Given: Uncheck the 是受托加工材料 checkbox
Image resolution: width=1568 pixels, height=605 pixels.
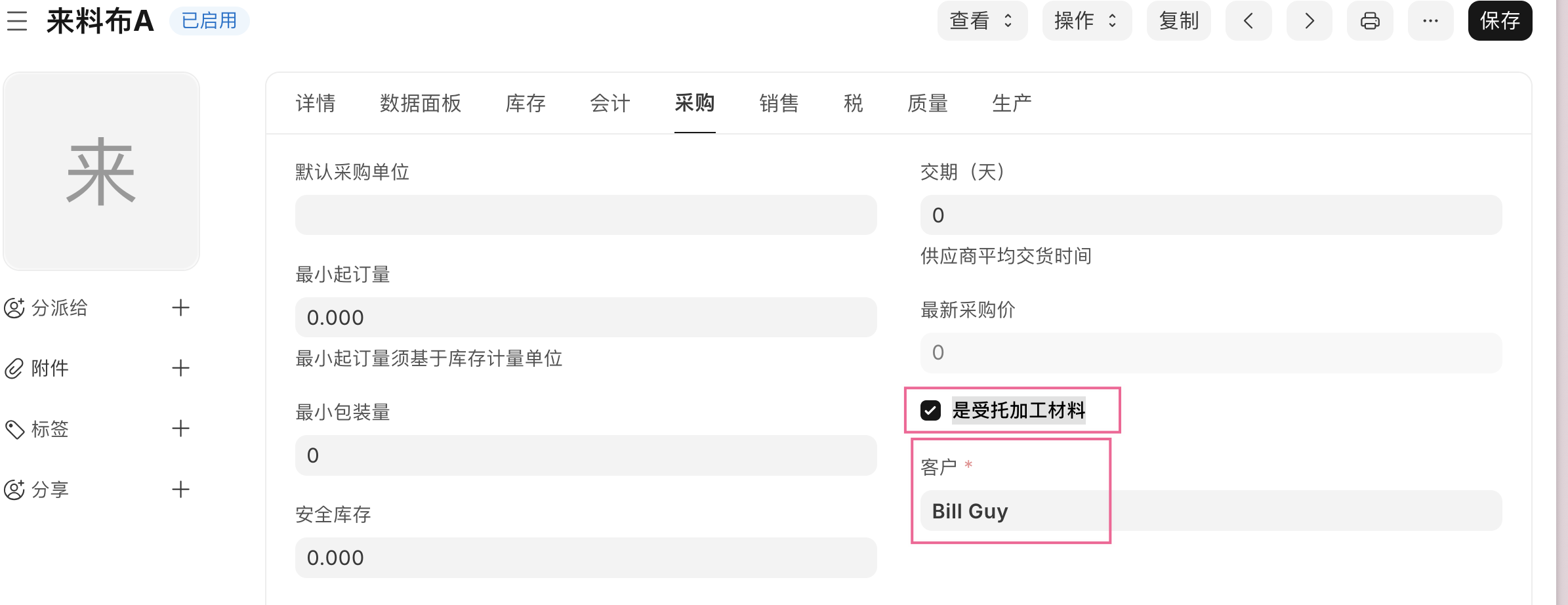Looking at the screenshot, I should point(930,411).
